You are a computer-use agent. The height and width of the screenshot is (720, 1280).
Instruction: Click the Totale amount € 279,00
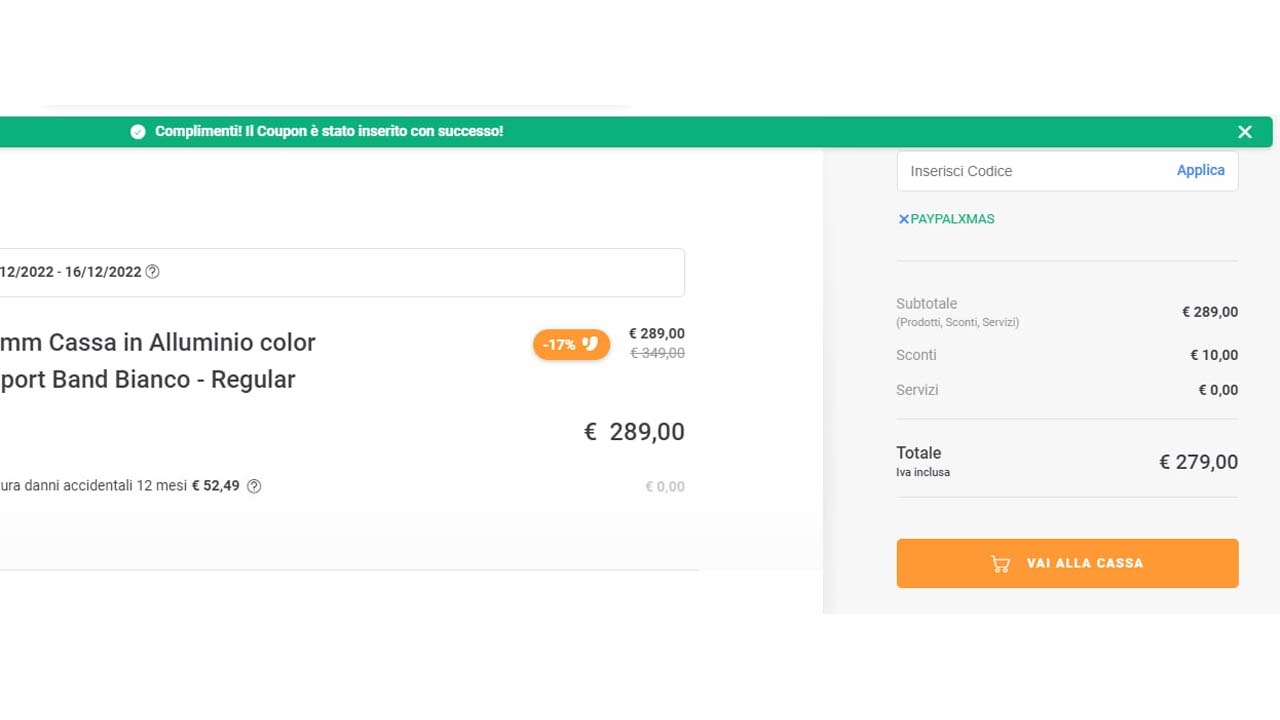pyautogui.click(x=1198, y=461)
